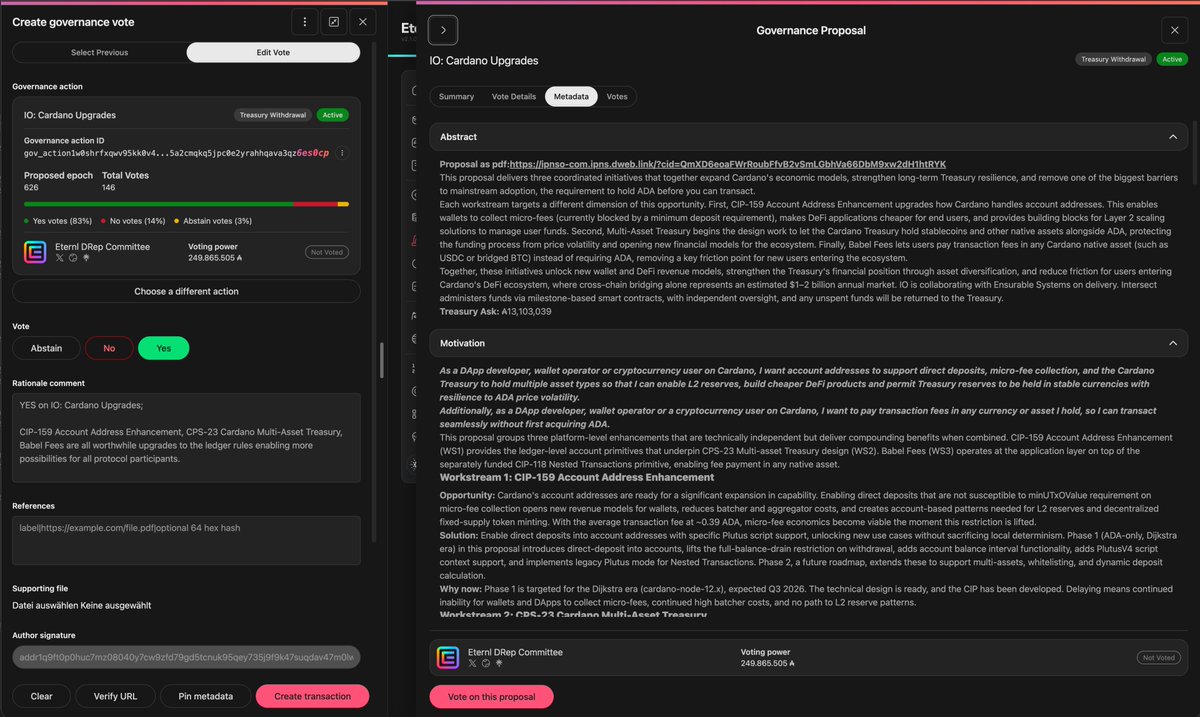
Task: Switch to Edit Vote mode
Action: [x=273, y=52]
